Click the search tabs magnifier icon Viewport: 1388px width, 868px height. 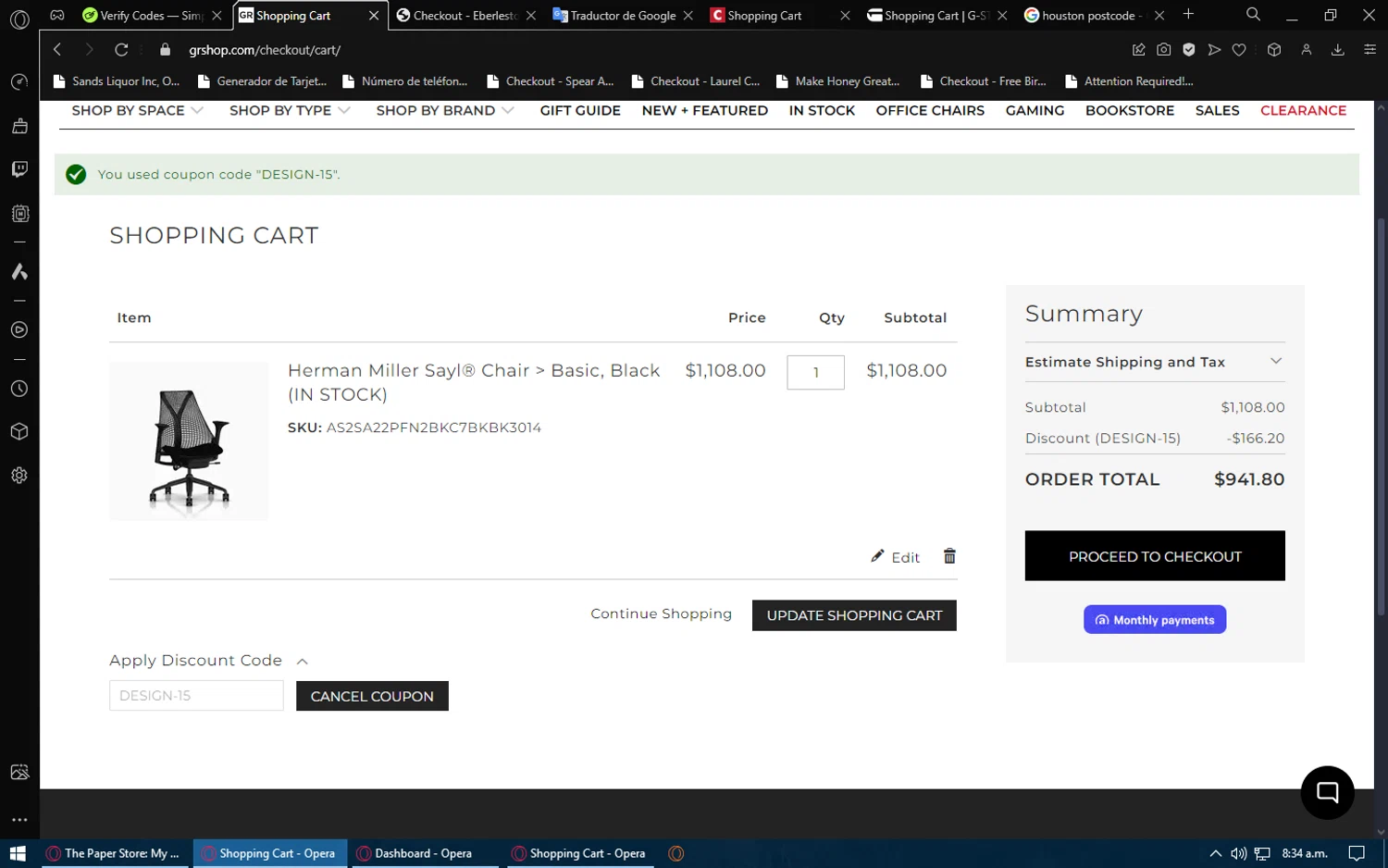pos(1253,15)
